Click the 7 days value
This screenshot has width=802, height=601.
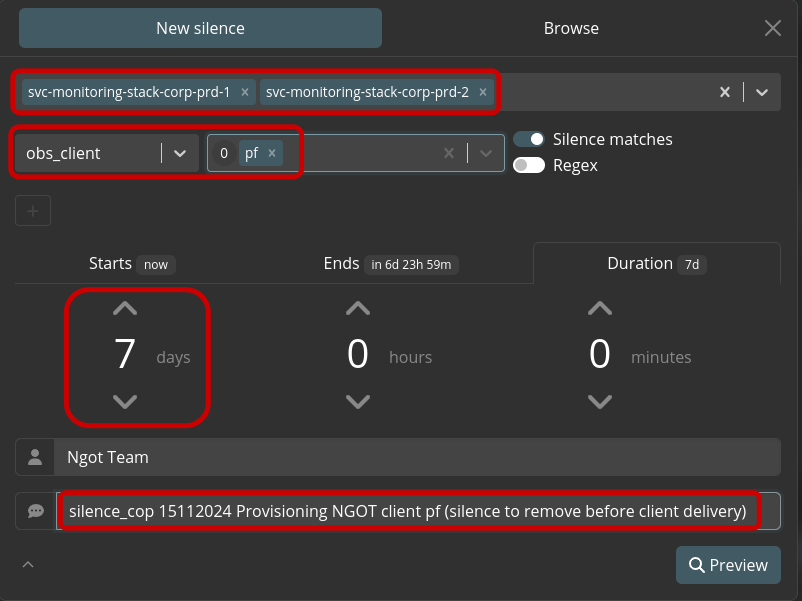click(125, 354)
